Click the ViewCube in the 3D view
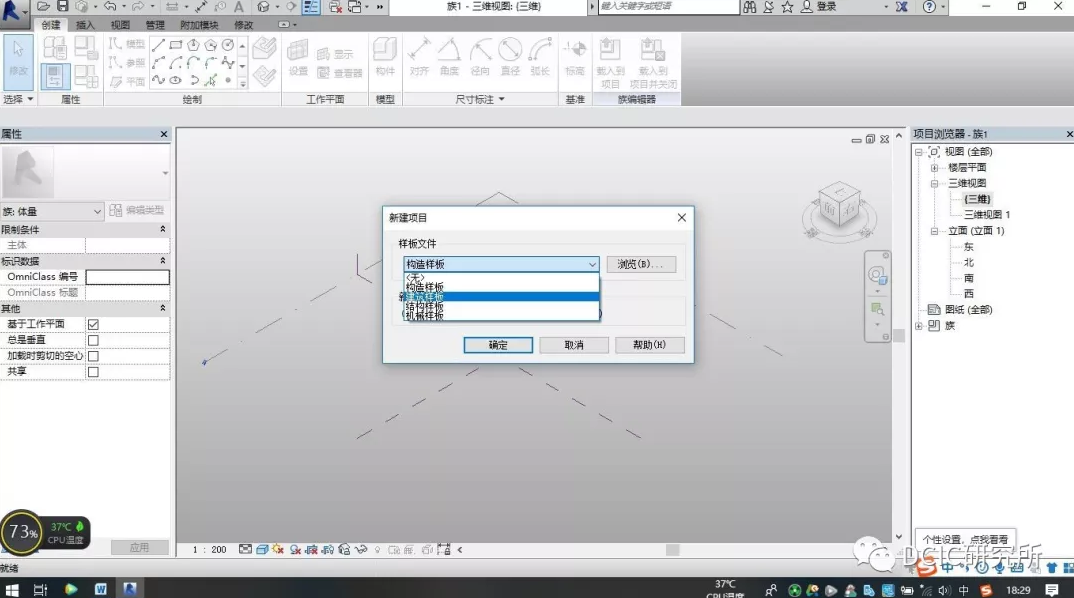The width and height of the screenshot is (1074, 598). click(838, 206)
